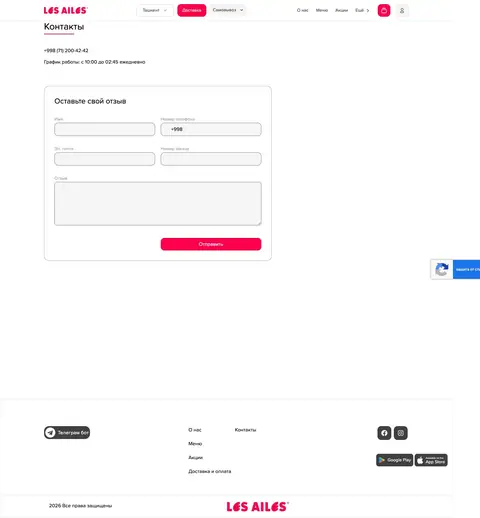
Task: Submit the review with Отправить button
Action: pos(211,244)
